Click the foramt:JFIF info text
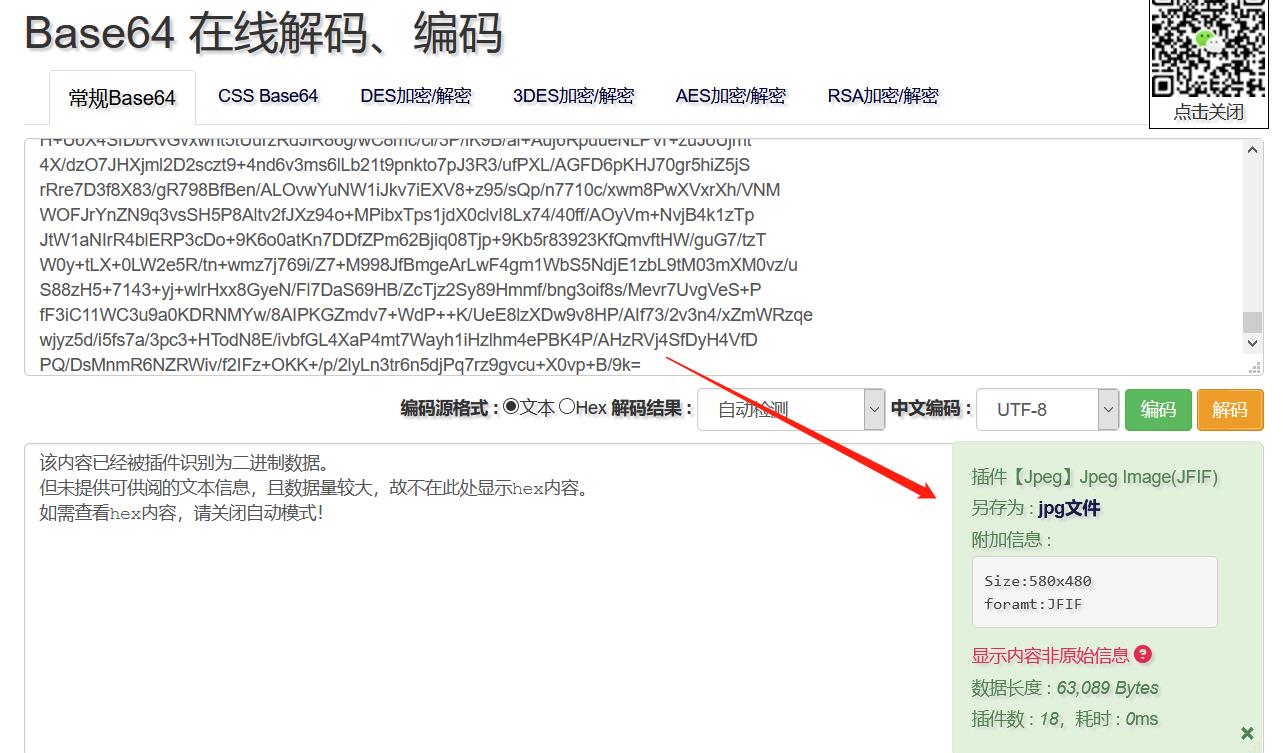Screen dimensions: 1283x753 tap(1034, 604)
